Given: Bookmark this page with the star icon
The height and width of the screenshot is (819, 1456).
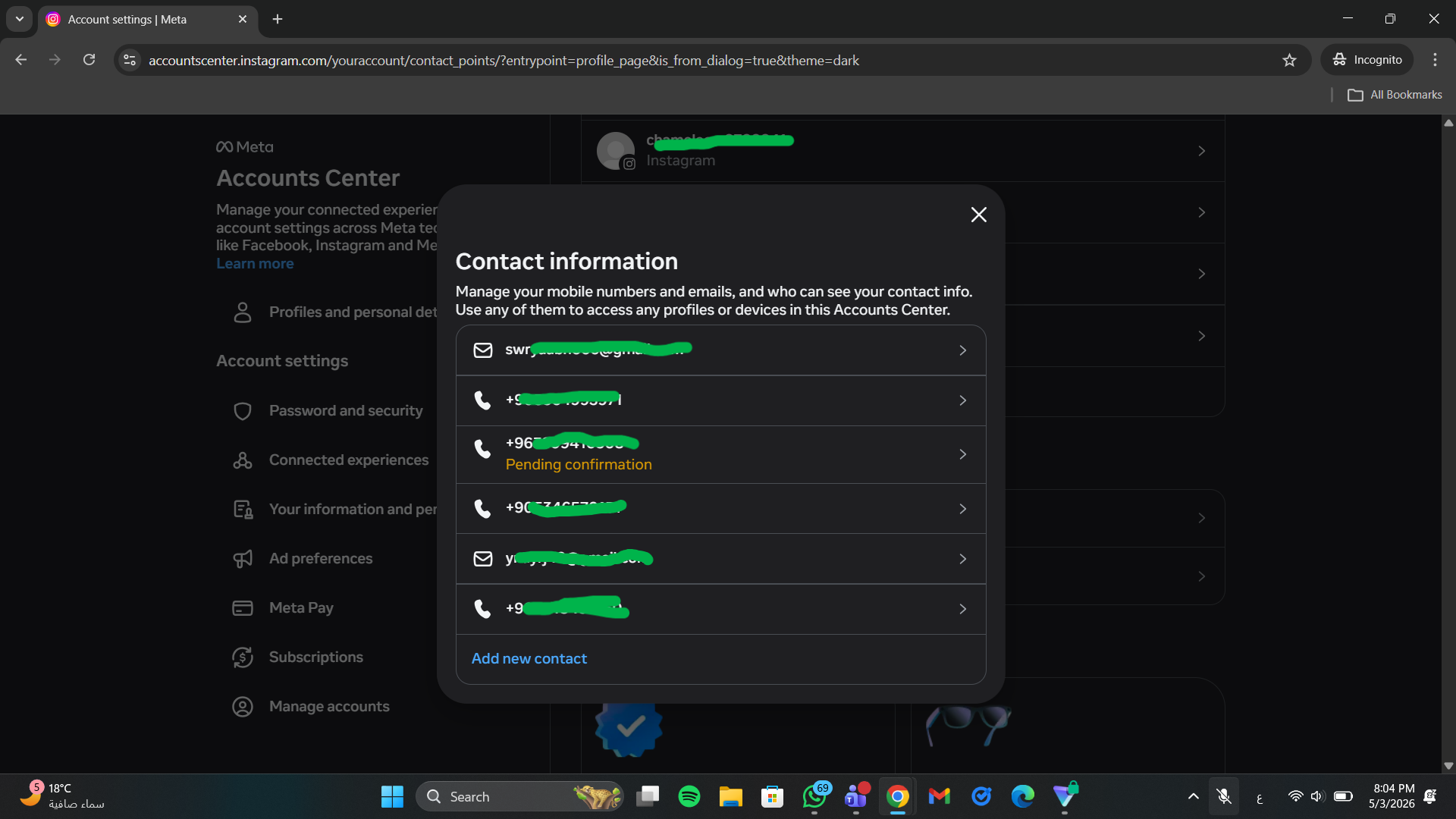Looking at the screenshot, I should tap(1289, 60).
